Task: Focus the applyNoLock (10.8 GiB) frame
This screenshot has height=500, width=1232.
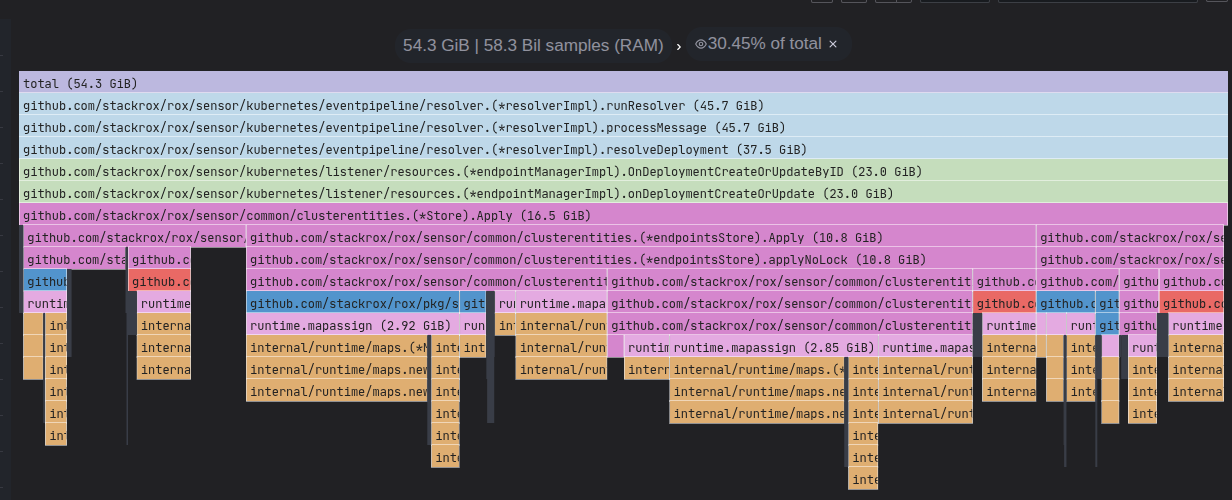Action: (640, 259)
